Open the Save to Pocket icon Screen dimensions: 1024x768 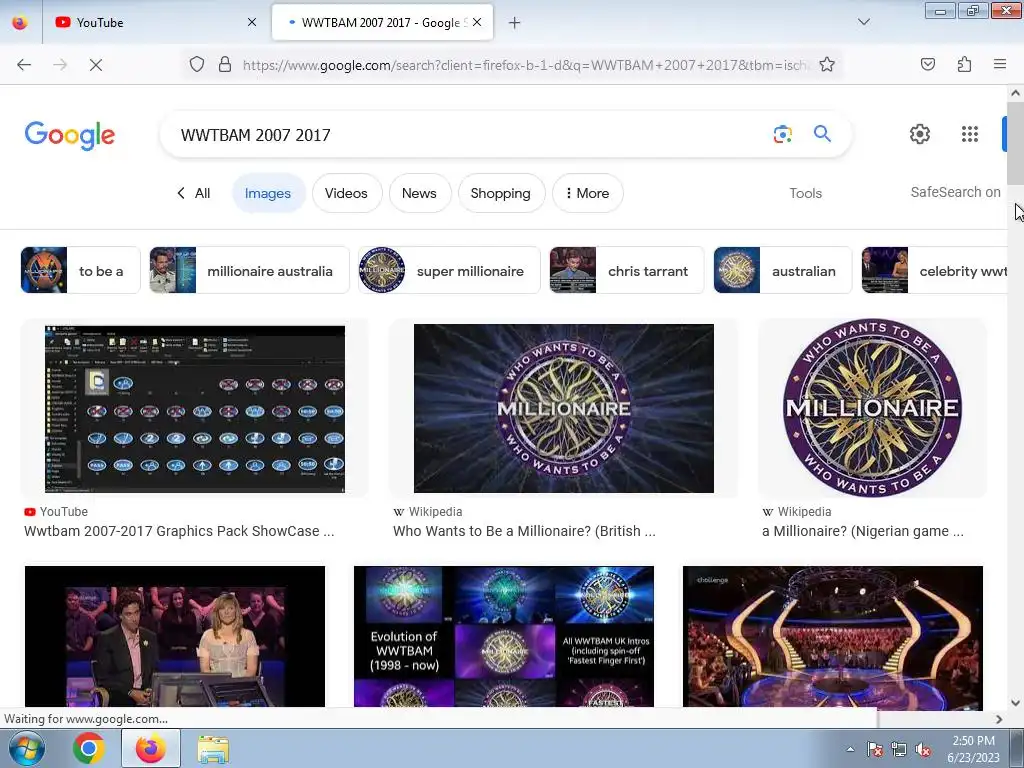click(x=928, y=65)
